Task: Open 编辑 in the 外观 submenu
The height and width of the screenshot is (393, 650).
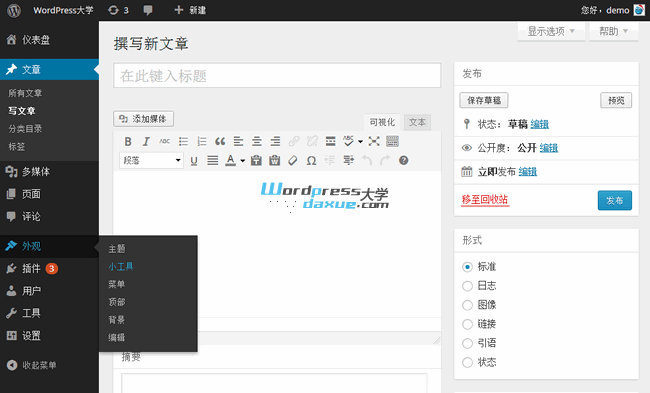Action: 117,337
